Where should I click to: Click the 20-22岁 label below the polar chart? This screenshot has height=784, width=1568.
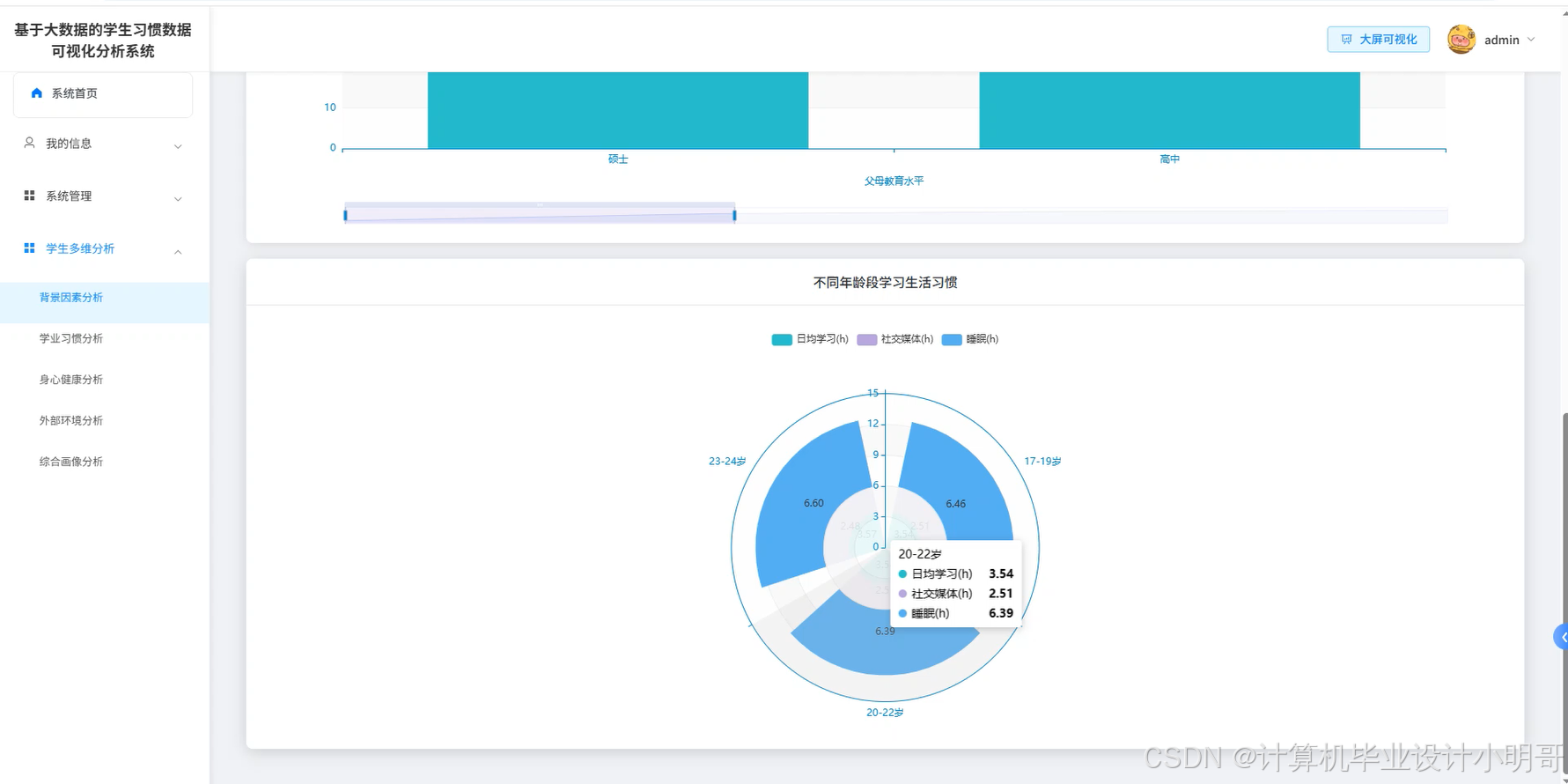[x=885, y=713]
